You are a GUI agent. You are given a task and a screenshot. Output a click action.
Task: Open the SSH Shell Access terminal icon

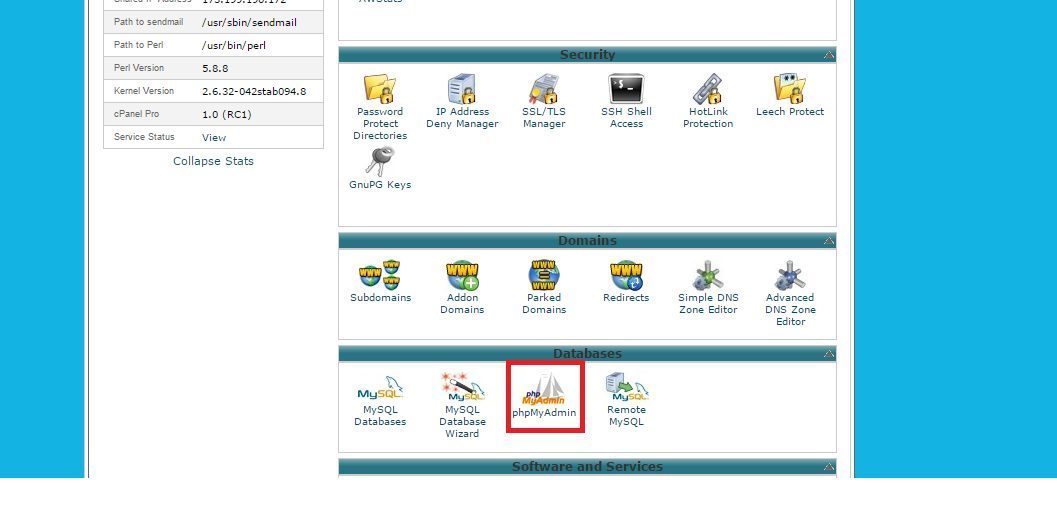click(x=626, y=88)
